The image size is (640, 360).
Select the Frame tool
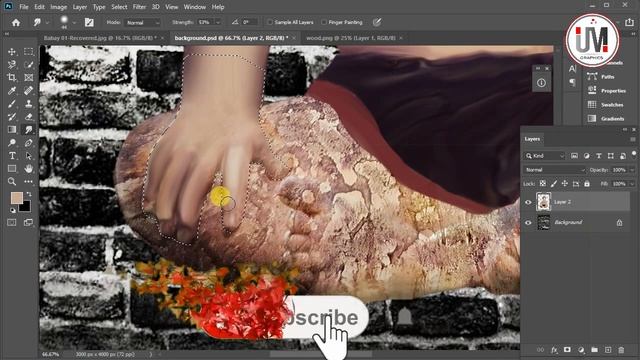(x=29, y=78)
